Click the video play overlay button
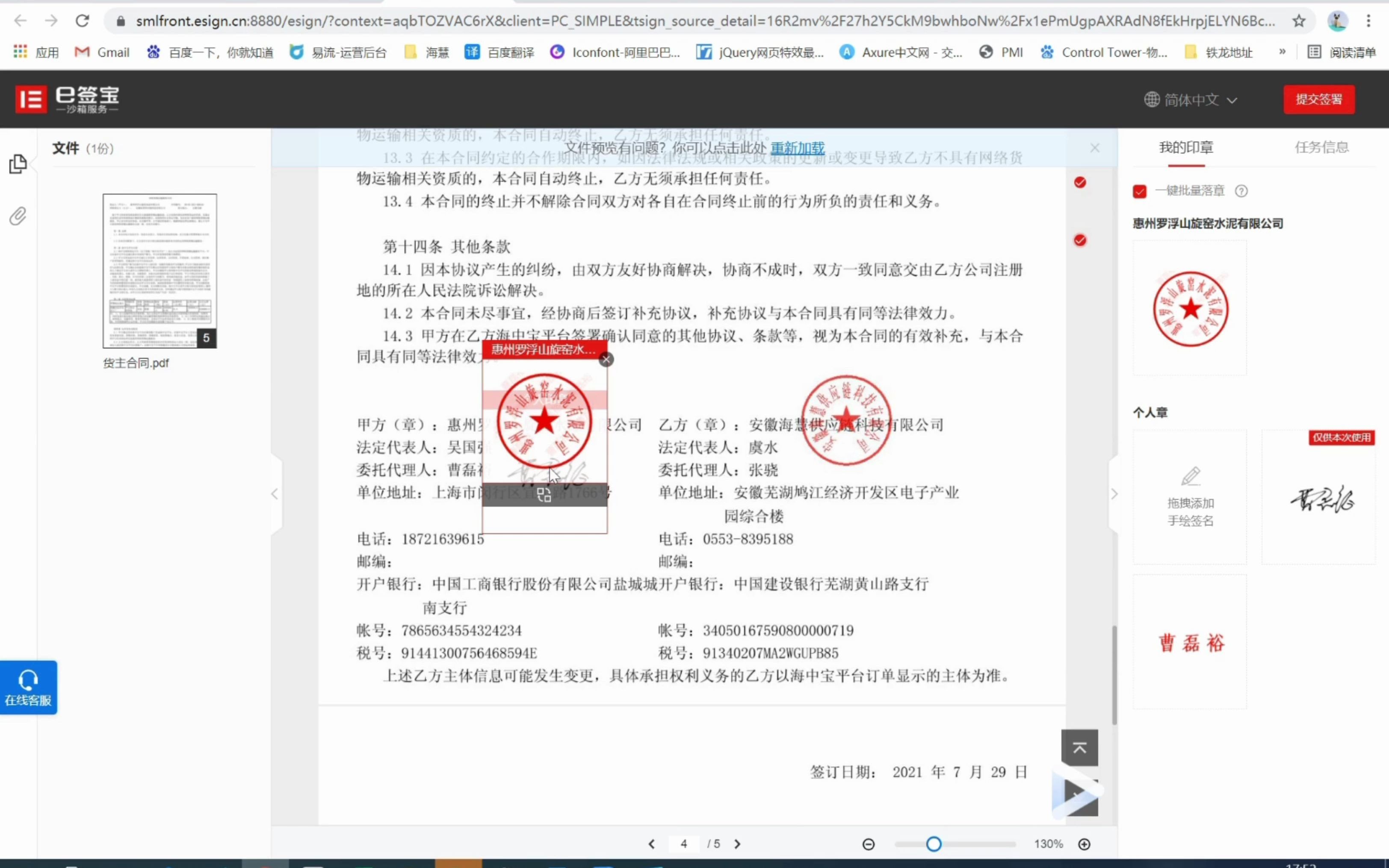The image size is (1389, 868). pos(1076,794)
